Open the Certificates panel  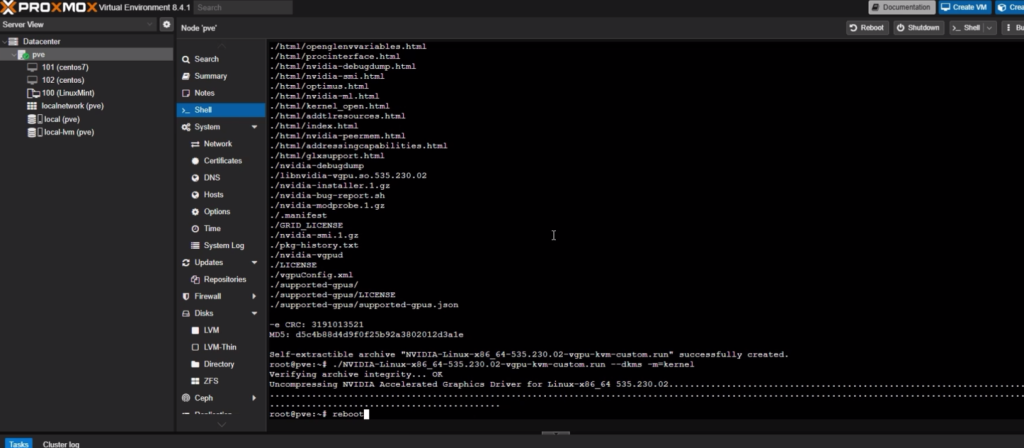pyautogui.click(x=223, y=161)
